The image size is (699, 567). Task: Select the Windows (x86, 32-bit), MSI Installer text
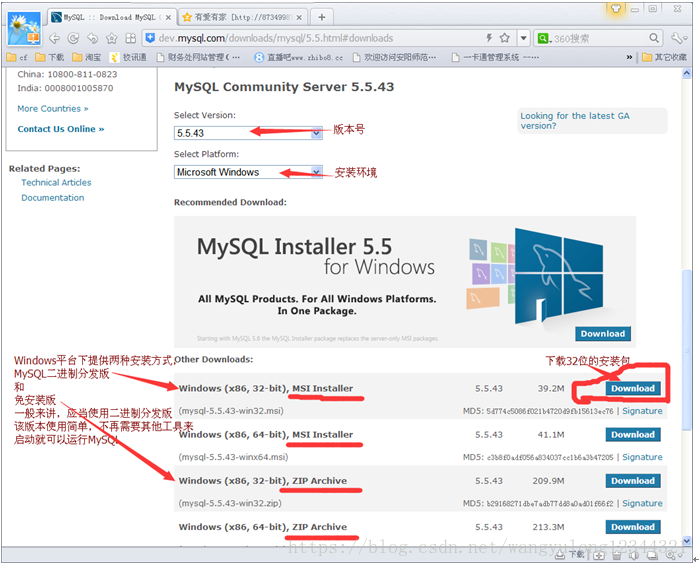pos(266,388)
